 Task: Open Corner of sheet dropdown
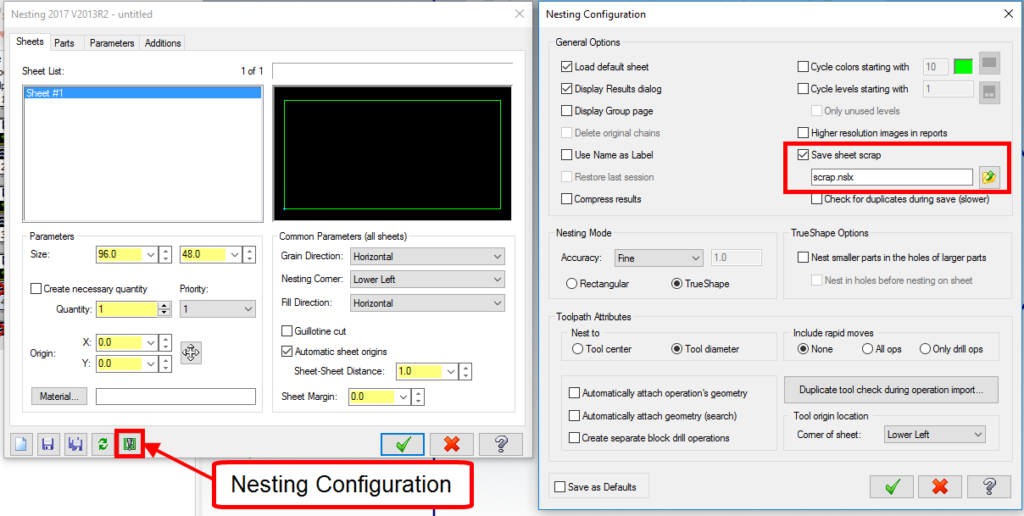pos(934,434)
